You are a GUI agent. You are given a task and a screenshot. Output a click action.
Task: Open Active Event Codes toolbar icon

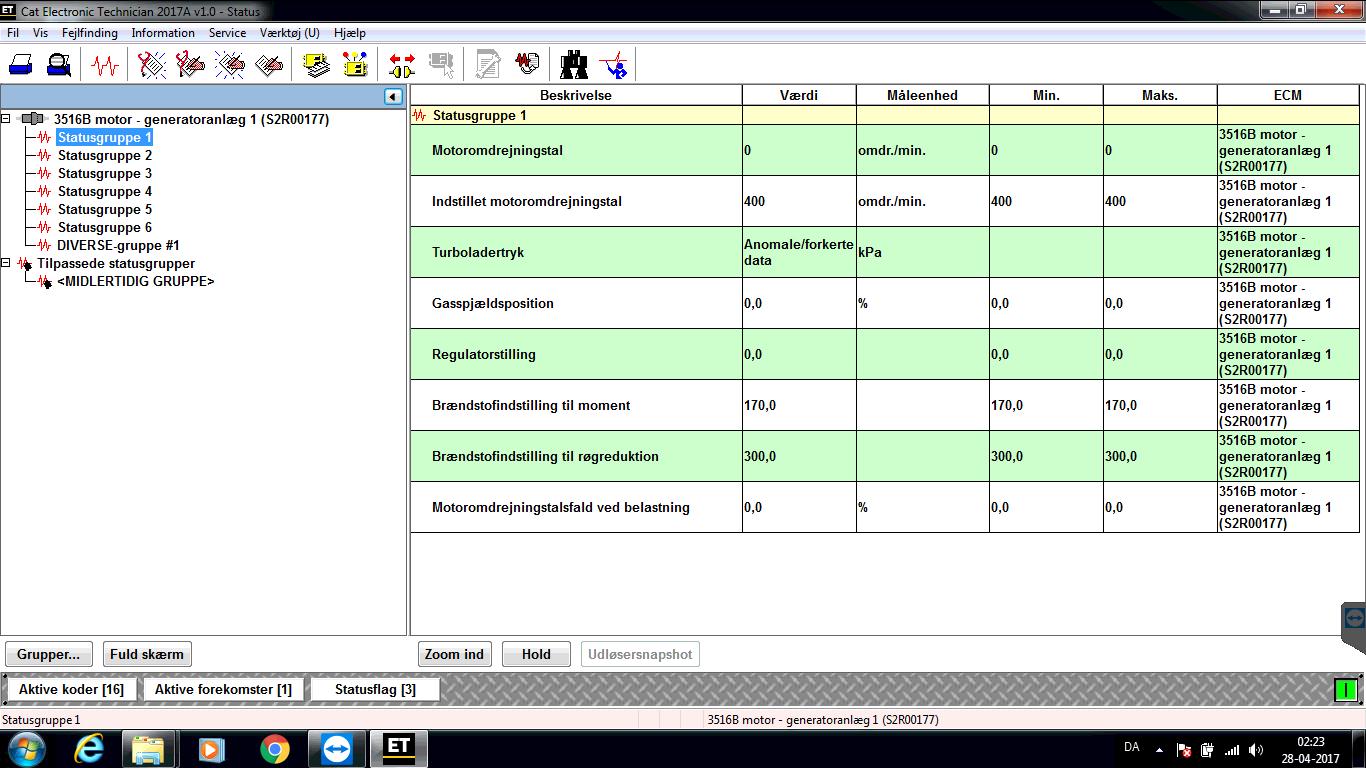[229, 66]
